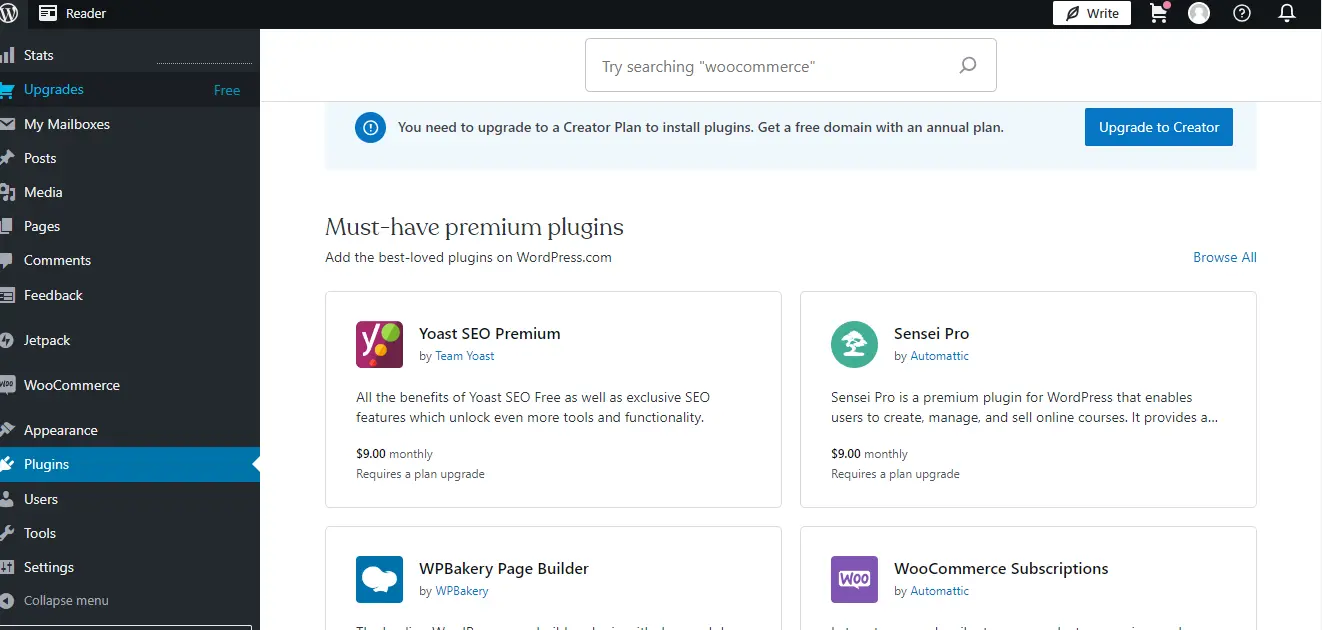Image resolution: width=1322 pixels, height=630 pixels.
Task: Focus the plugin search field
Action: (790, 66)
